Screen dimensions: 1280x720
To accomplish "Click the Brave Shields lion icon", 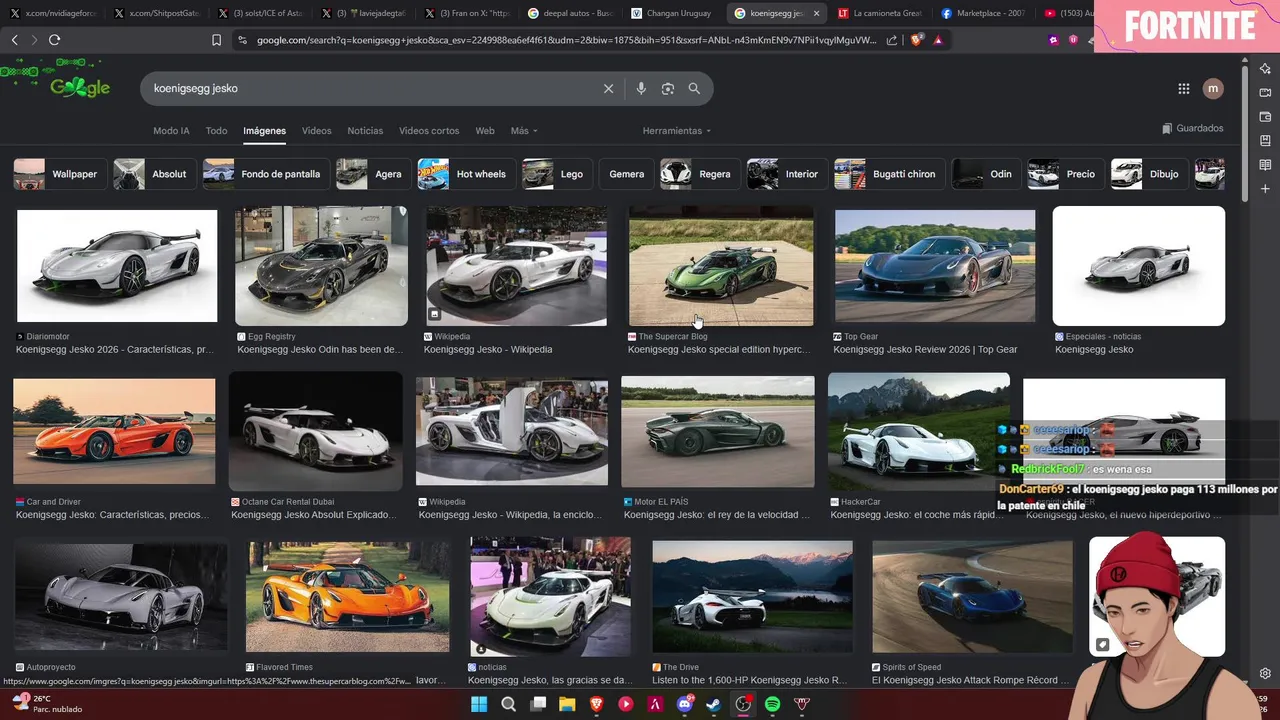I will tap(917, 40).
